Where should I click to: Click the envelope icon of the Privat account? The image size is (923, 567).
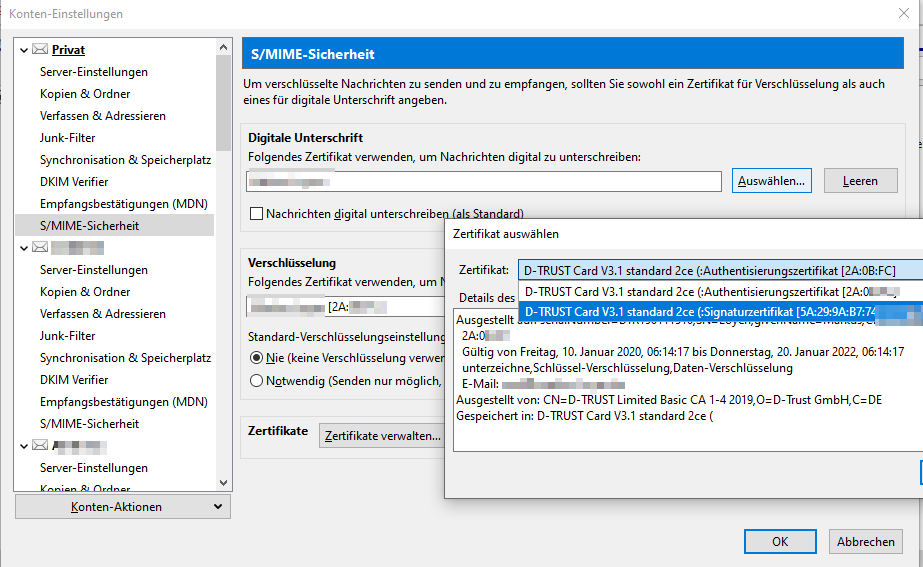pos(40,49)
